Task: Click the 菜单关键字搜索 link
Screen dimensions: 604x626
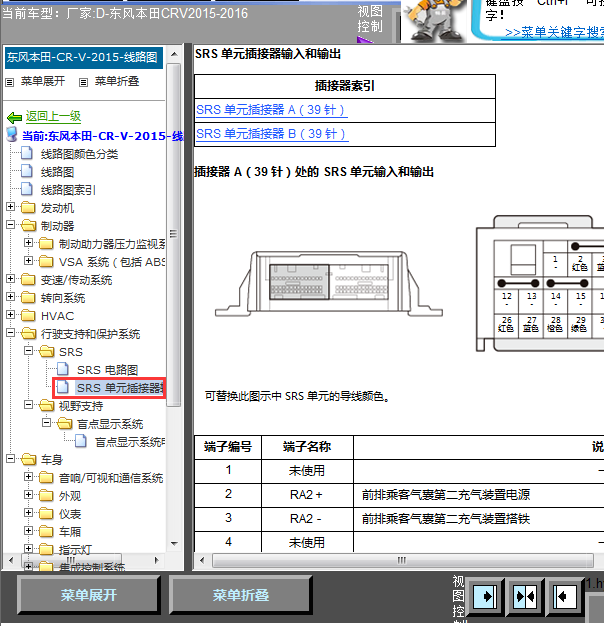Action: [555, 32]
